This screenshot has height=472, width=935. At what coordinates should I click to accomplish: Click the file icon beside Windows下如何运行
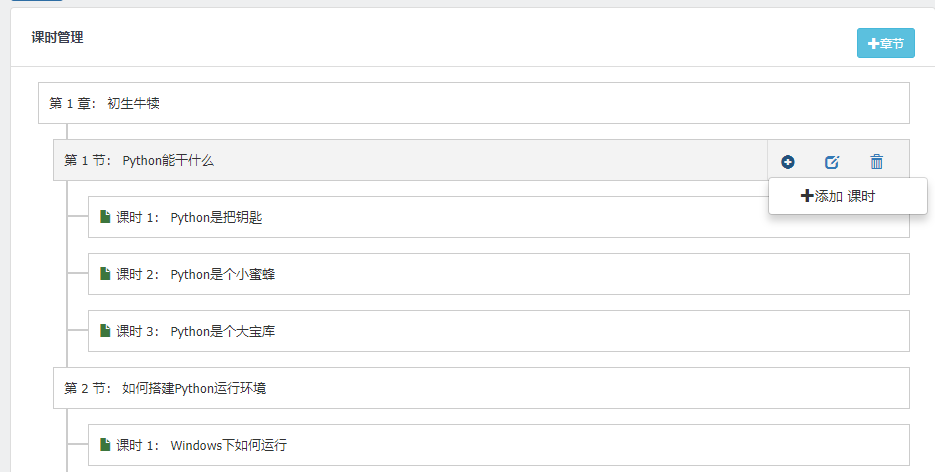click(105, 445)
